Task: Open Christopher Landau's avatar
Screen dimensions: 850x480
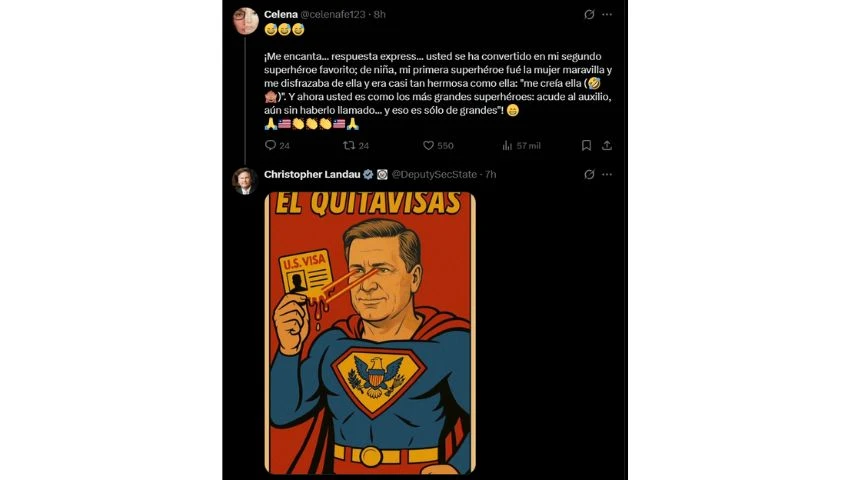Action: pos(245,180)
